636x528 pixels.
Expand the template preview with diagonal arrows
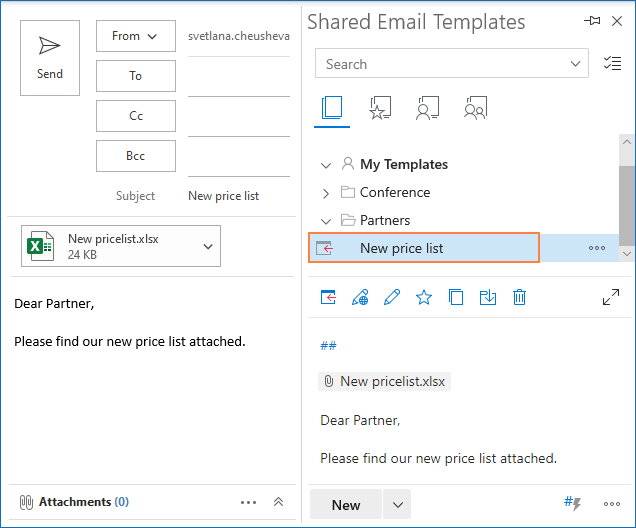coord(610,297)
